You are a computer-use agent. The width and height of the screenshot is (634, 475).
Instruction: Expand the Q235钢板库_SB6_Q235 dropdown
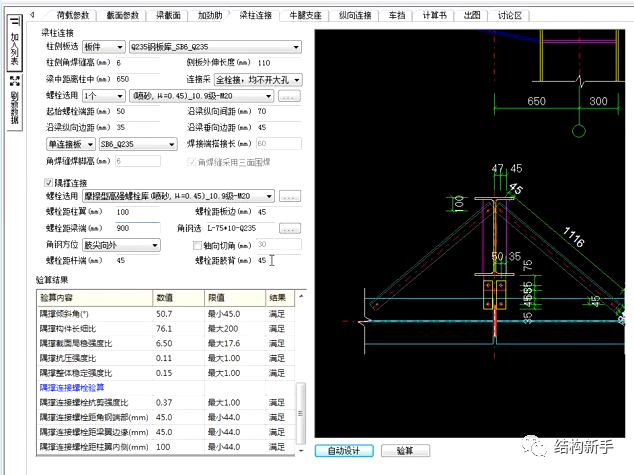coord(215,47)
